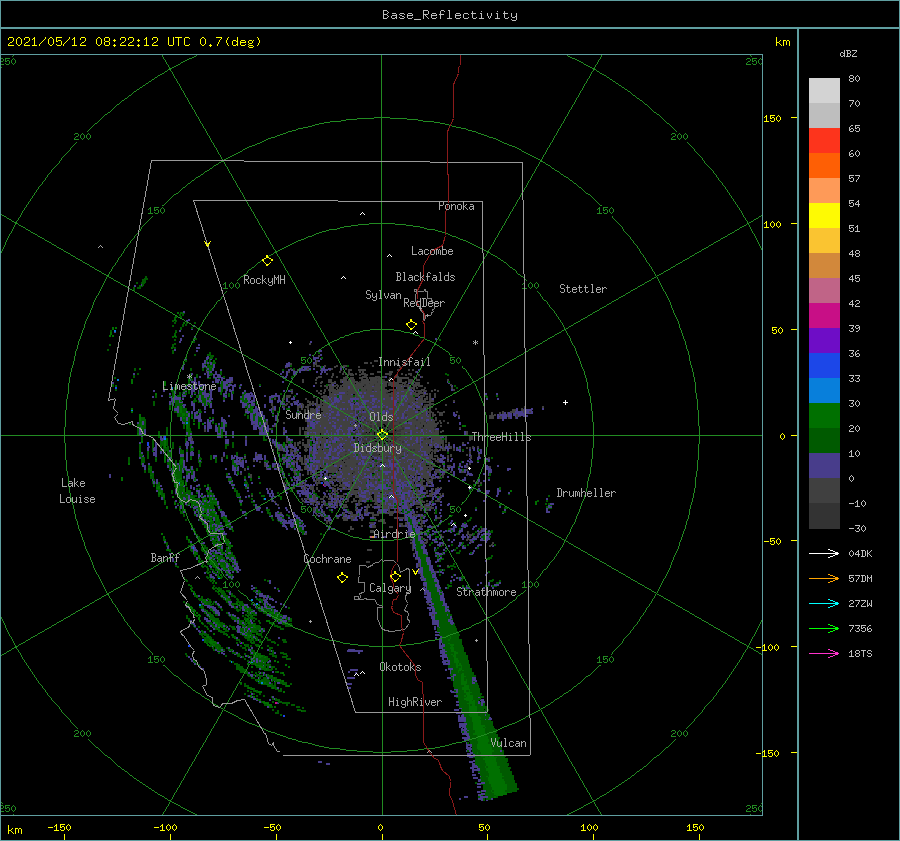Pick the bright green 20-30 dBZ legend swatch
This screenshot has height=841, width=900.
click(x=824, y=416)
